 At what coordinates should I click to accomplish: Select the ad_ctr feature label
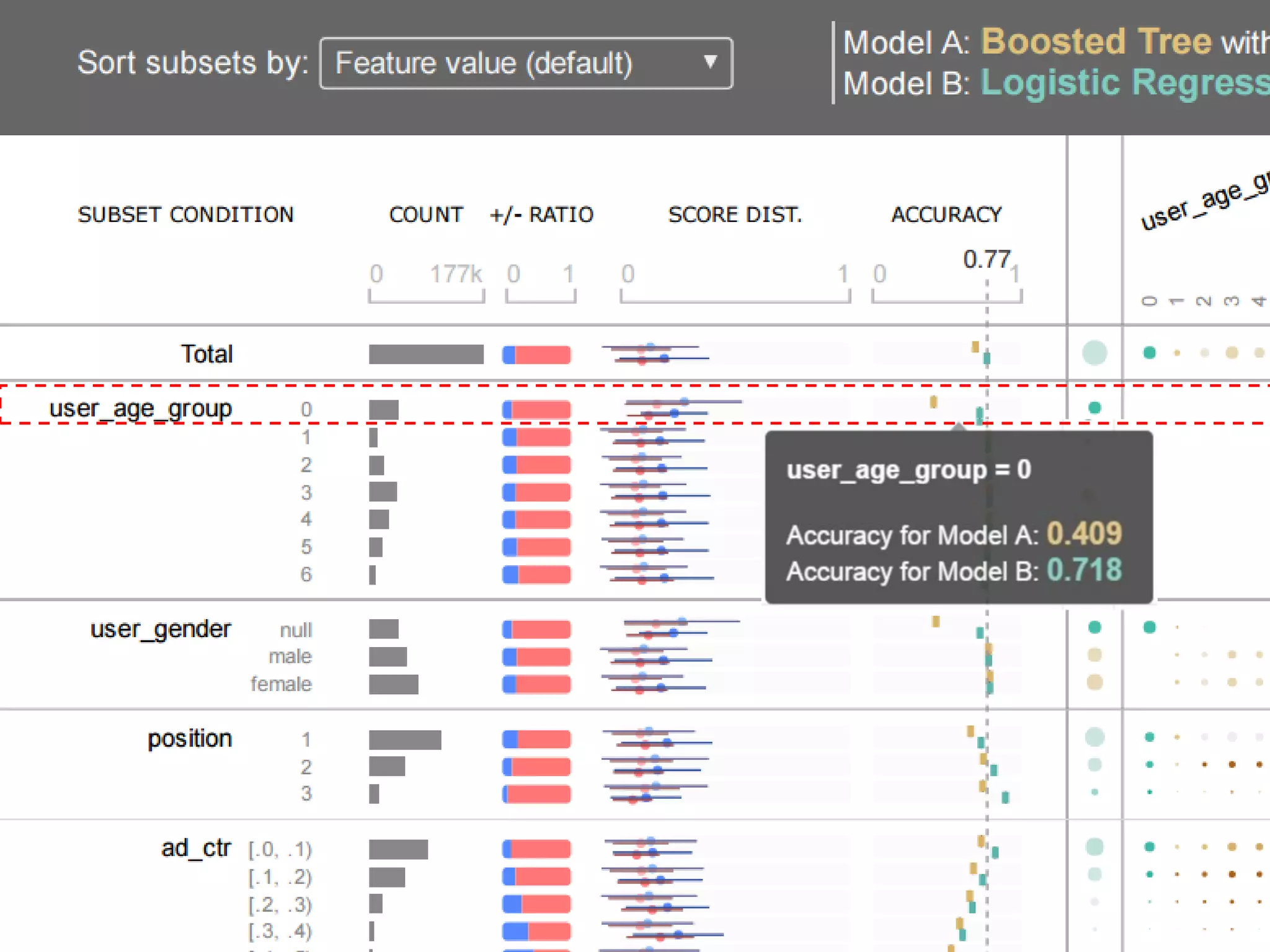(196, 848)
